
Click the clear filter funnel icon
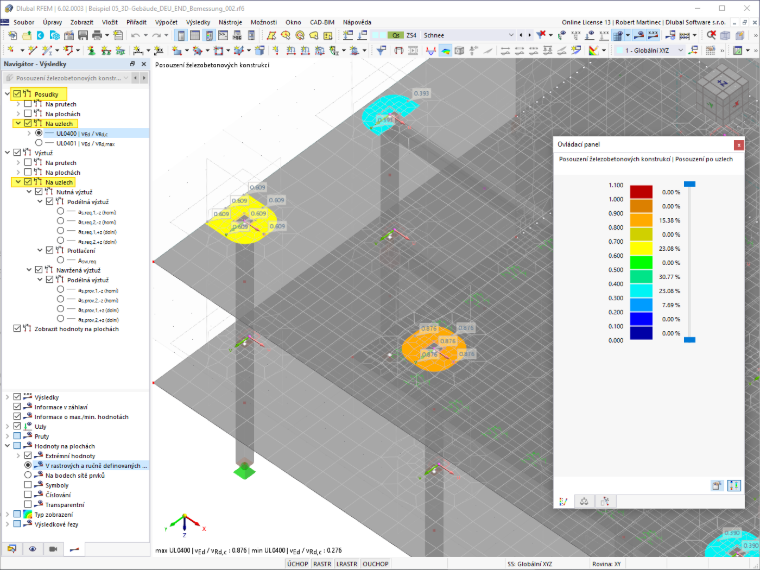(541, 35)
